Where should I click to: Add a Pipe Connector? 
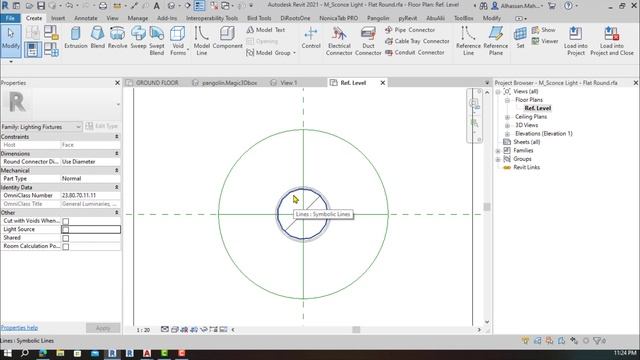coord(410,30)
